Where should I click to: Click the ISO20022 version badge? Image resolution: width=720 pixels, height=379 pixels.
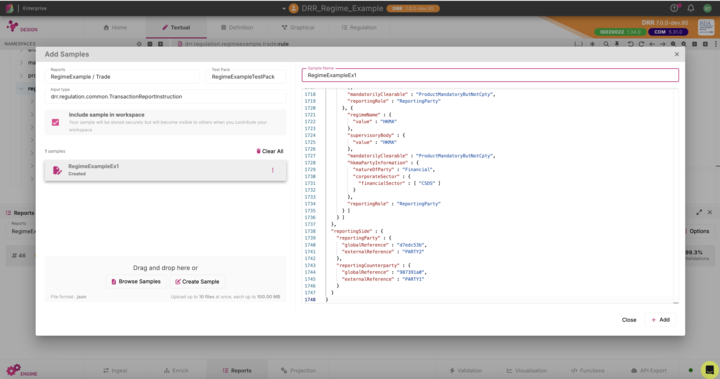tap(620, 32)
